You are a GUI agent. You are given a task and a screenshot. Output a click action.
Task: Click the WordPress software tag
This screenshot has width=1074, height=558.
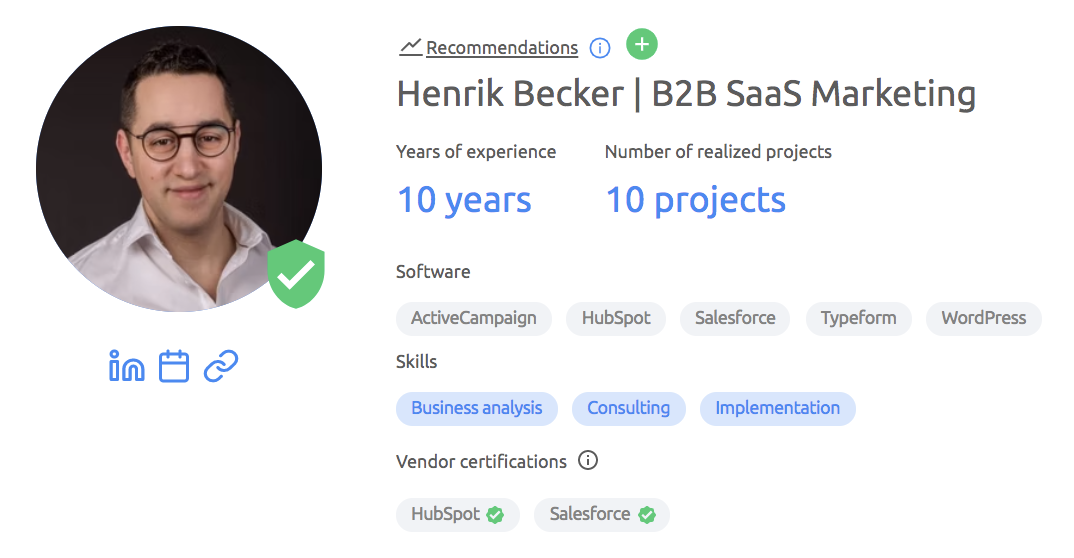click(x=984, y=318)
